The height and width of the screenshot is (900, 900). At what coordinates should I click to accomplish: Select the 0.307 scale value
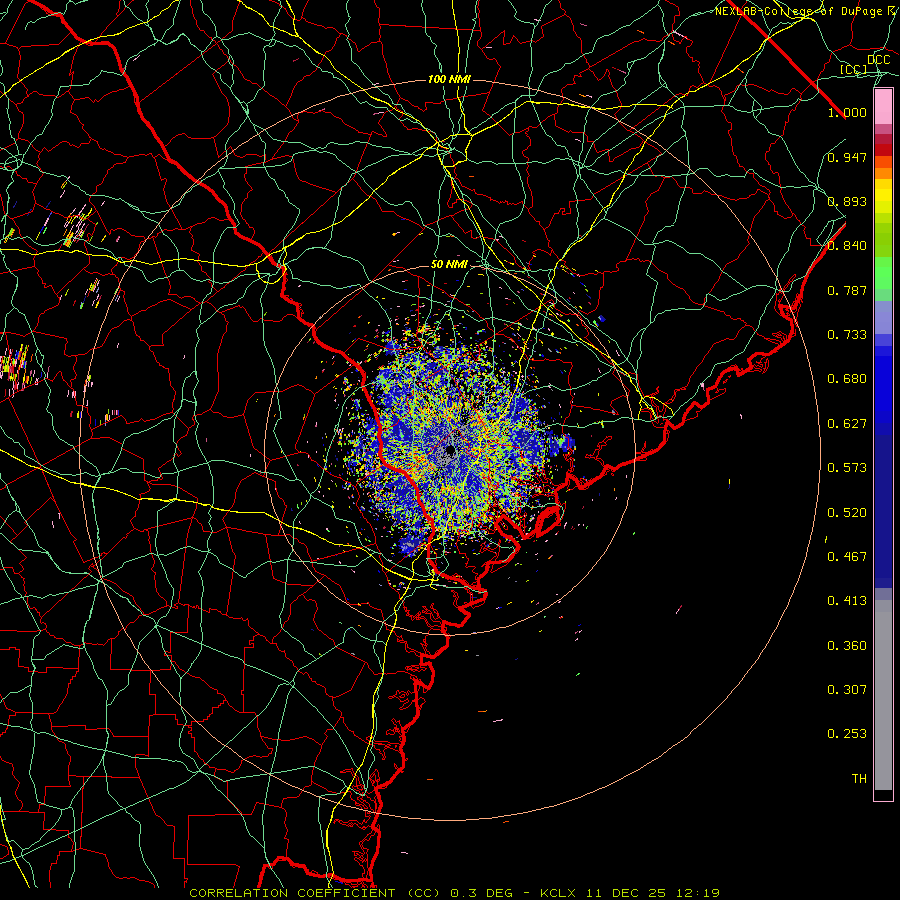tap(847, 689)
